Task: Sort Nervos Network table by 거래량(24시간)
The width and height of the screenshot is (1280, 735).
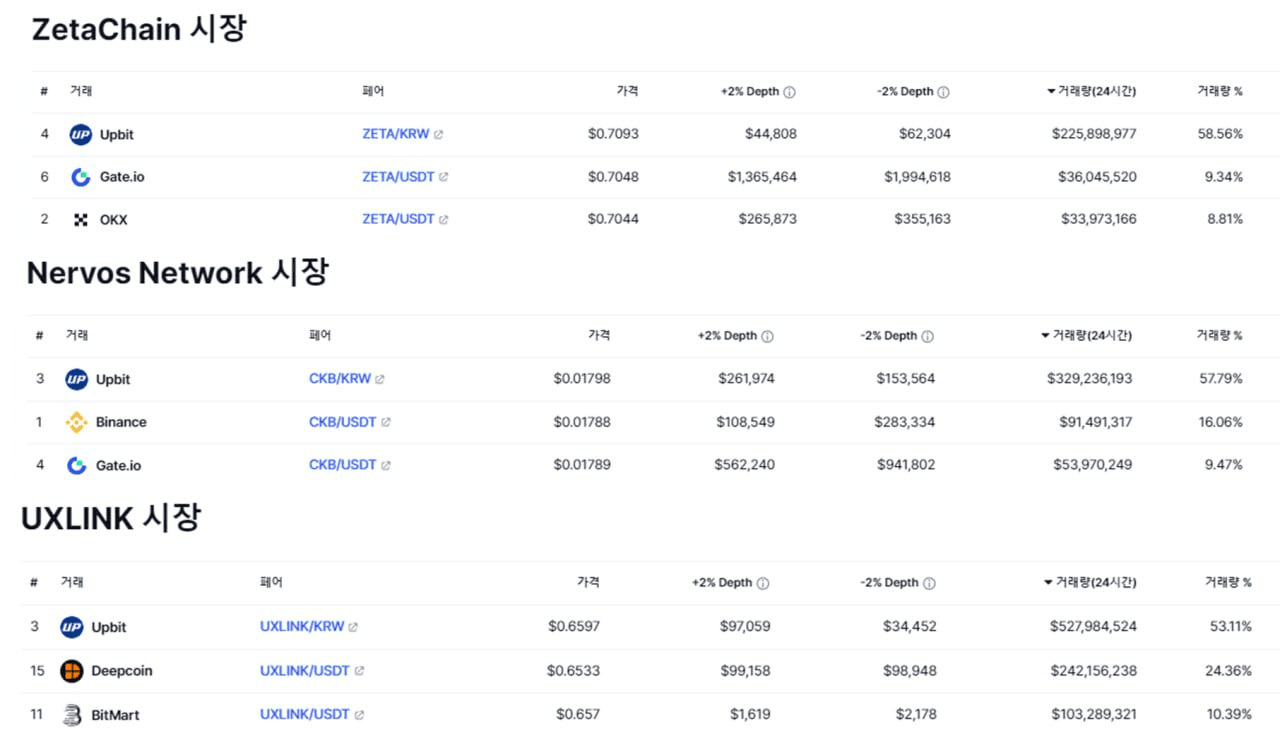Action: tap(1087, 335)
